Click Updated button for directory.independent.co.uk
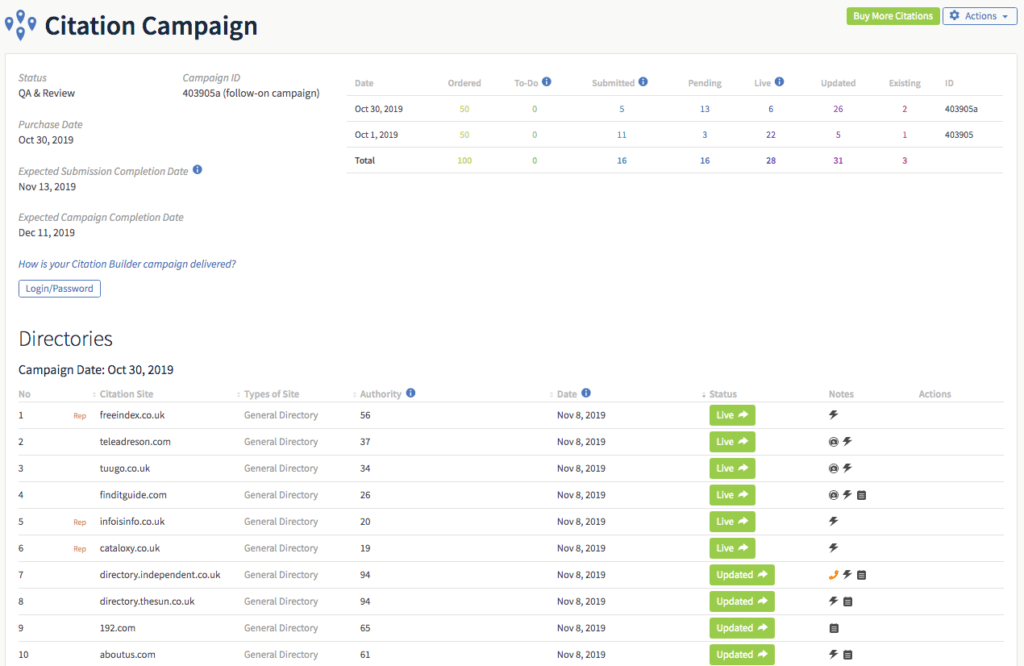The image size is (1024, 666). tap(742, 575)
